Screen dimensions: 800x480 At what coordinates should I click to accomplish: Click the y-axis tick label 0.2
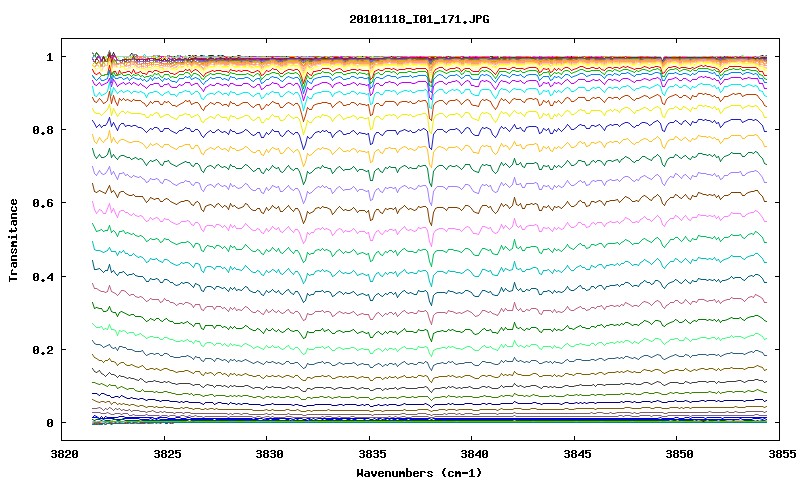click(42, 350)
